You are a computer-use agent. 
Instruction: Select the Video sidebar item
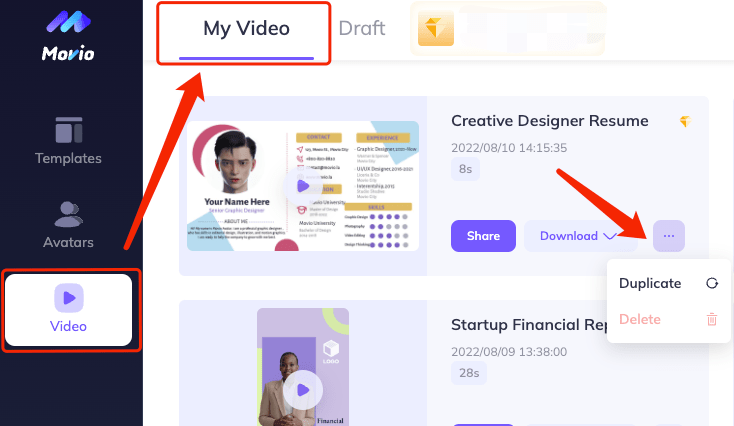pyautogui.click(x=68, y=309)
